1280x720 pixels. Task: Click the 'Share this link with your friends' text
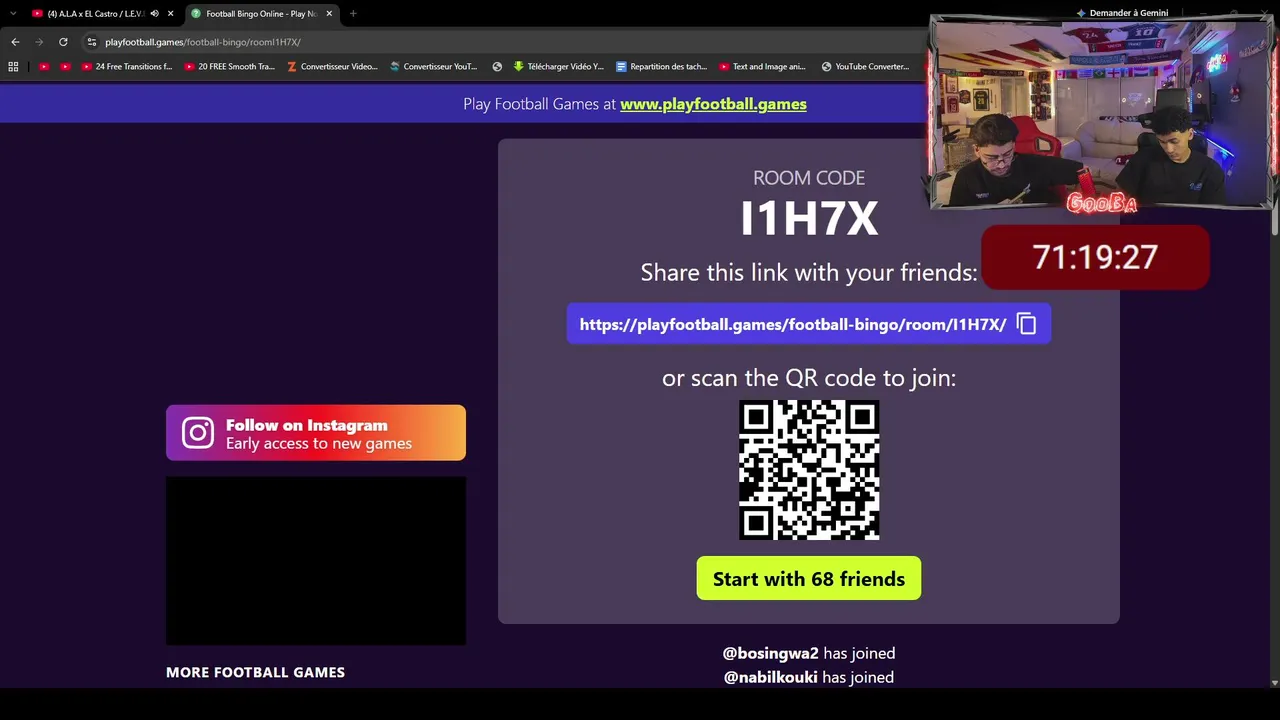coord(809,272)
